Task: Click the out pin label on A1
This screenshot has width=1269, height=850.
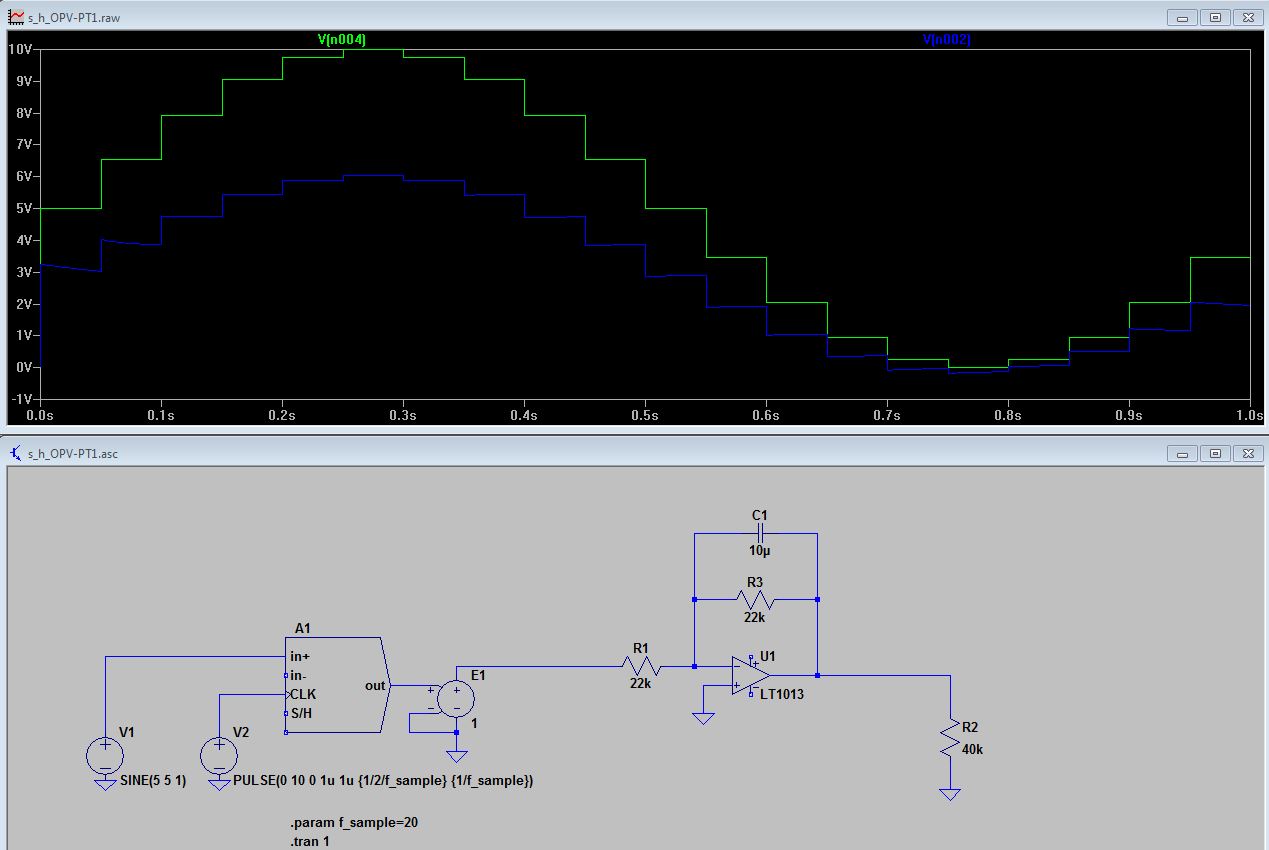Action: tap(375, 686)
